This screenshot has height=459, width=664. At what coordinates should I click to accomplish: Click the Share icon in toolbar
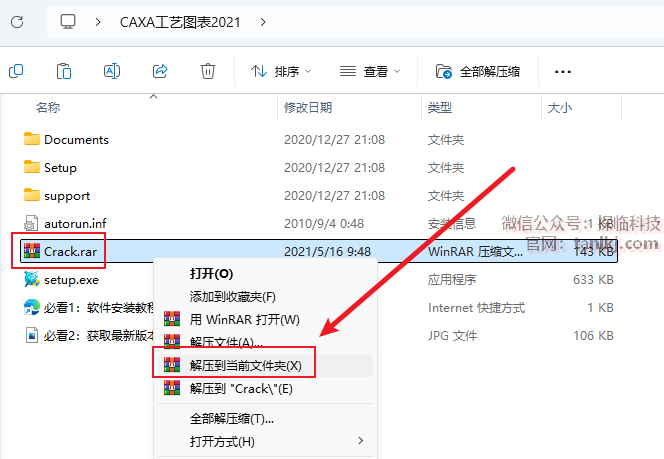(x=160, y=71)
